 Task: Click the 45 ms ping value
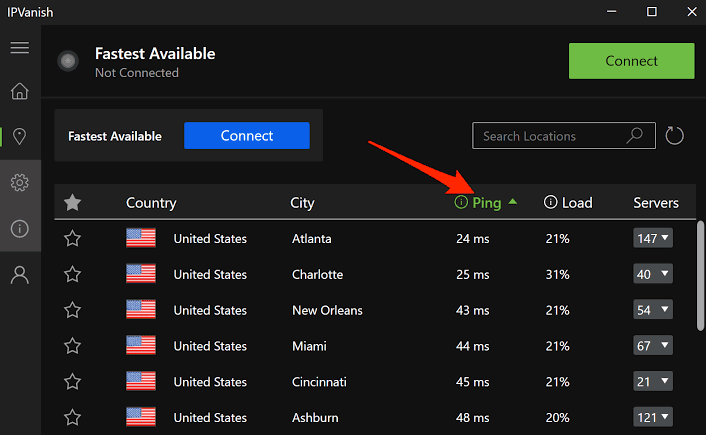click(x=472, y=382)
